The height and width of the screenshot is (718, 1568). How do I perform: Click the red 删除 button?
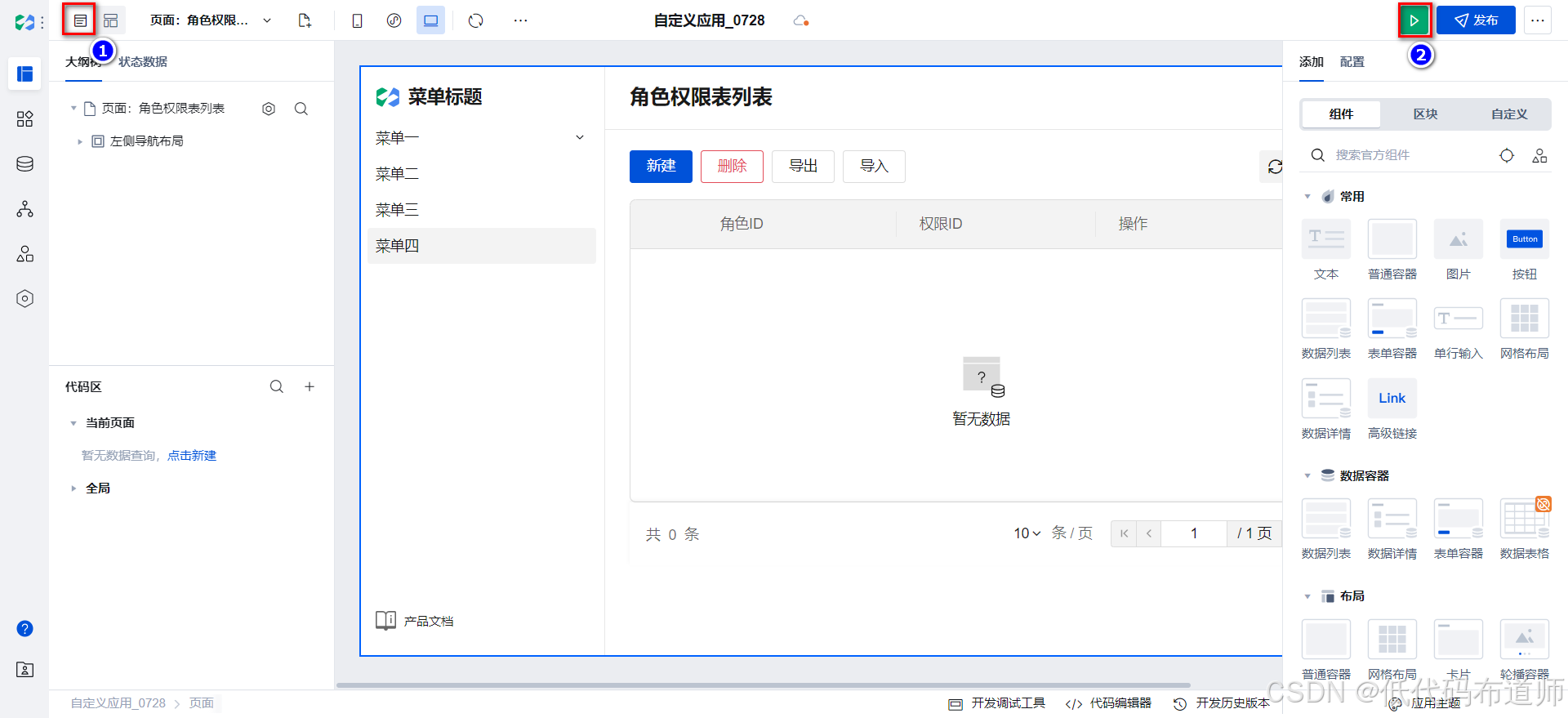pyautogui.click(x=732, y=166)
